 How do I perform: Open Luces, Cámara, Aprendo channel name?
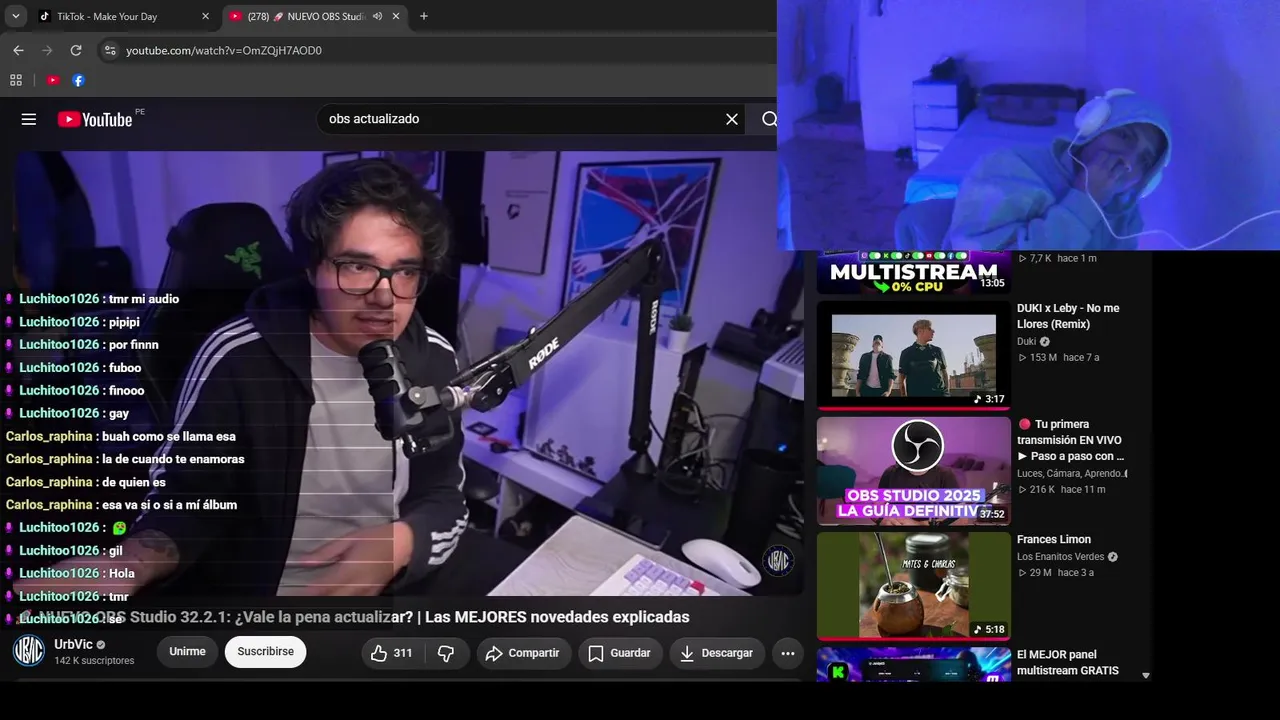(1071, 473)
